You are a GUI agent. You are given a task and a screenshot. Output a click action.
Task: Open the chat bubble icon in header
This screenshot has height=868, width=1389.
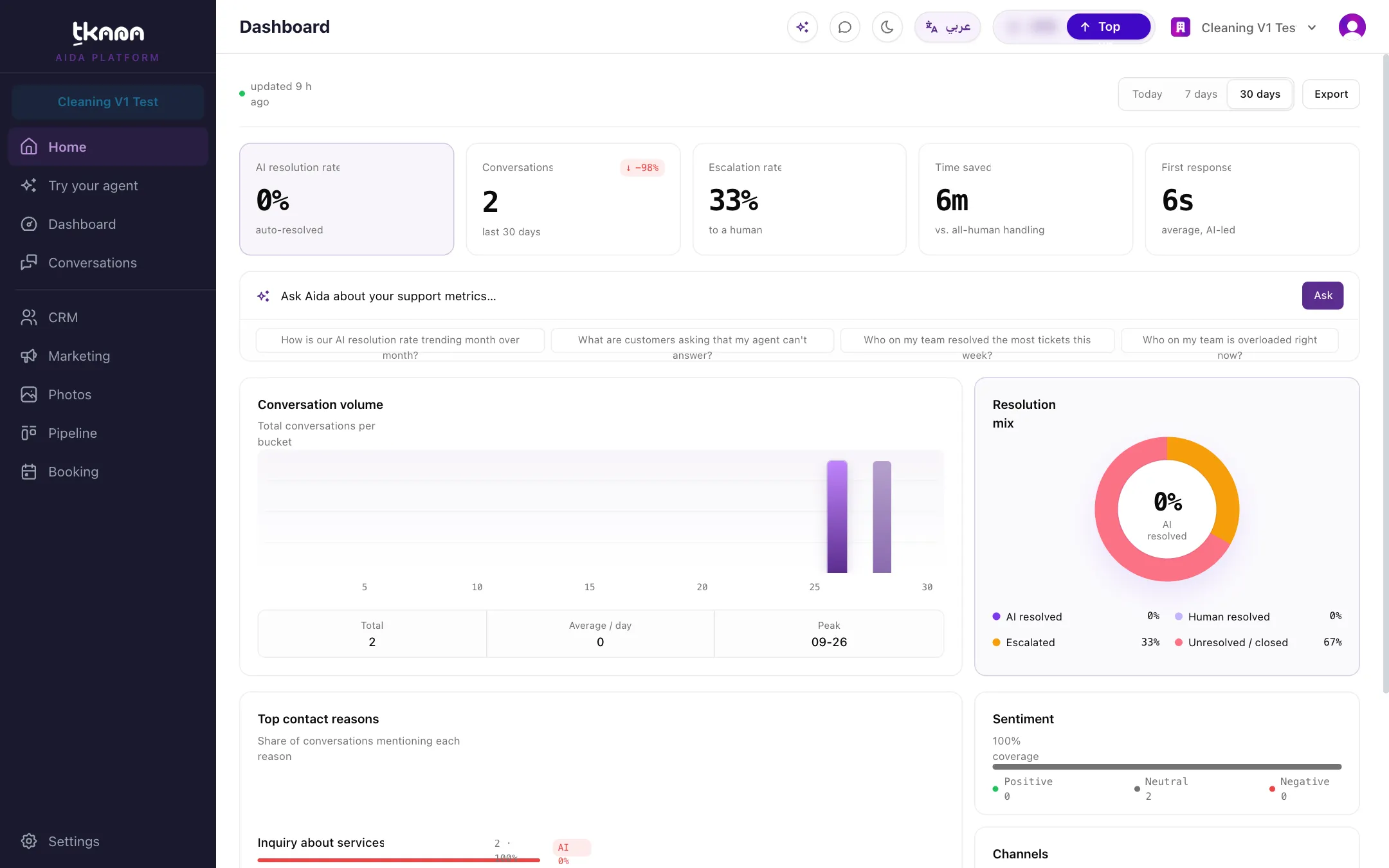click(x=844, y=27)
